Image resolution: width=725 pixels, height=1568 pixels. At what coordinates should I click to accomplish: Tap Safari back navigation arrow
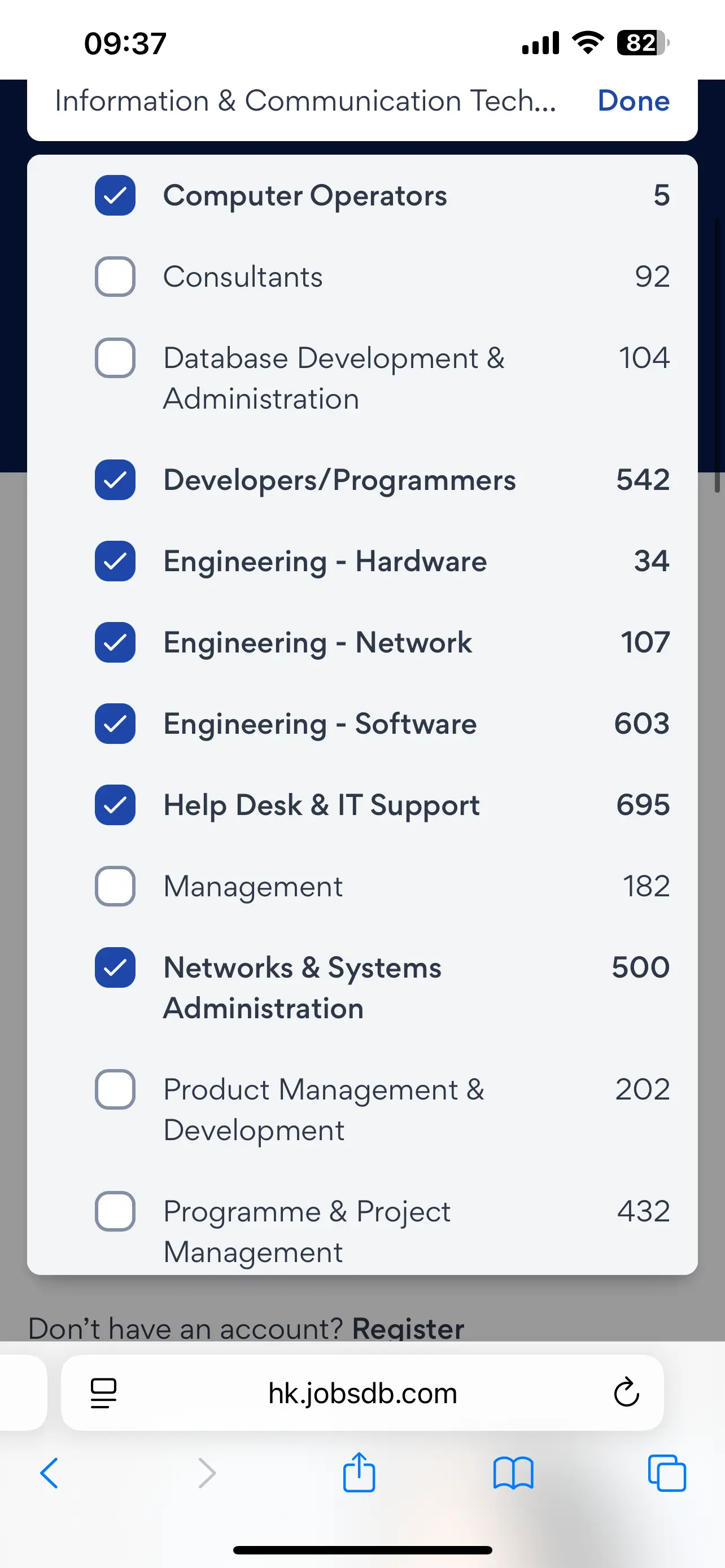pos(49,1474)
